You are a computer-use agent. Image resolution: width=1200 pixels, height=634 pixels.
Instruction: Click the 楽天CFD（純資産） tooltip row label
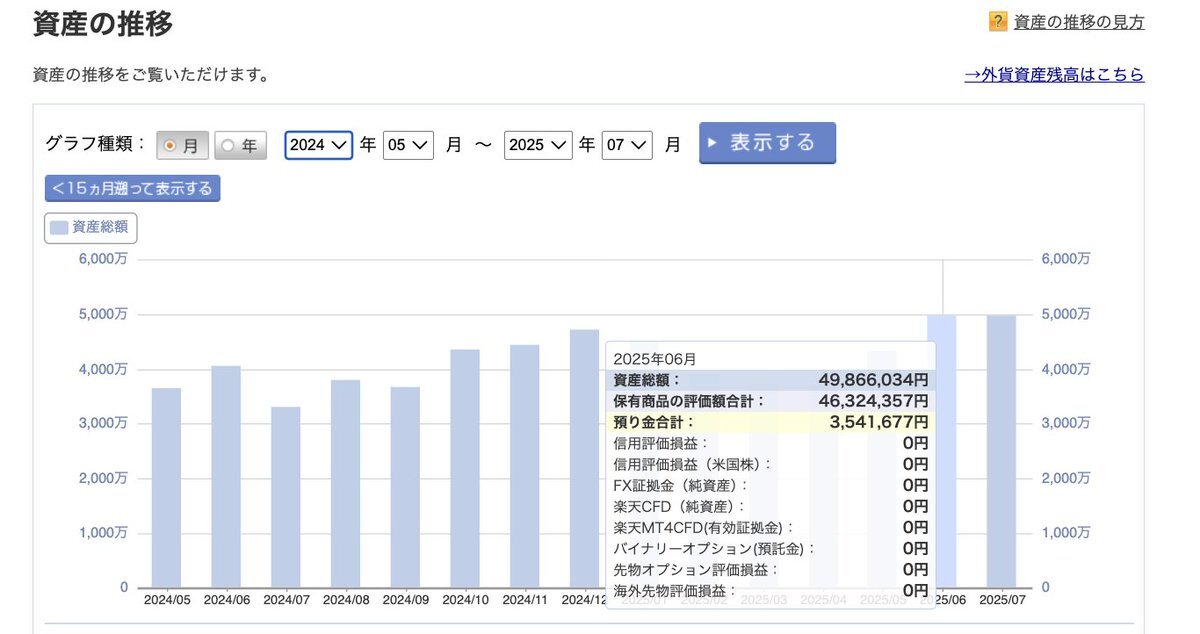[680, 506]
